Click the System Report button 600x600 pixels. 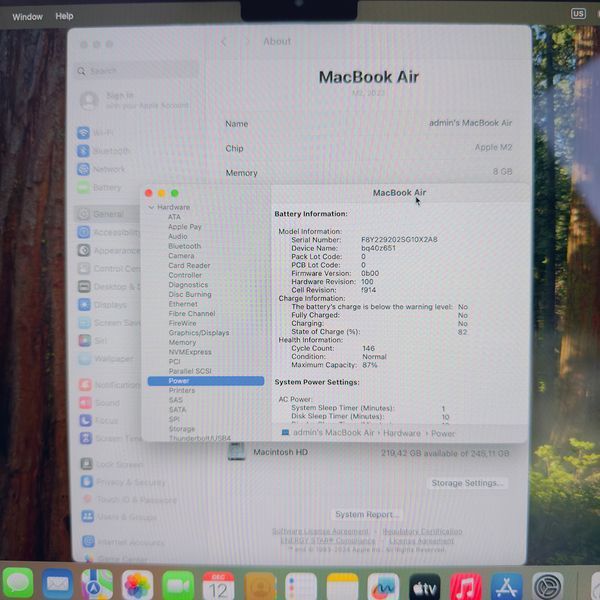367,515
